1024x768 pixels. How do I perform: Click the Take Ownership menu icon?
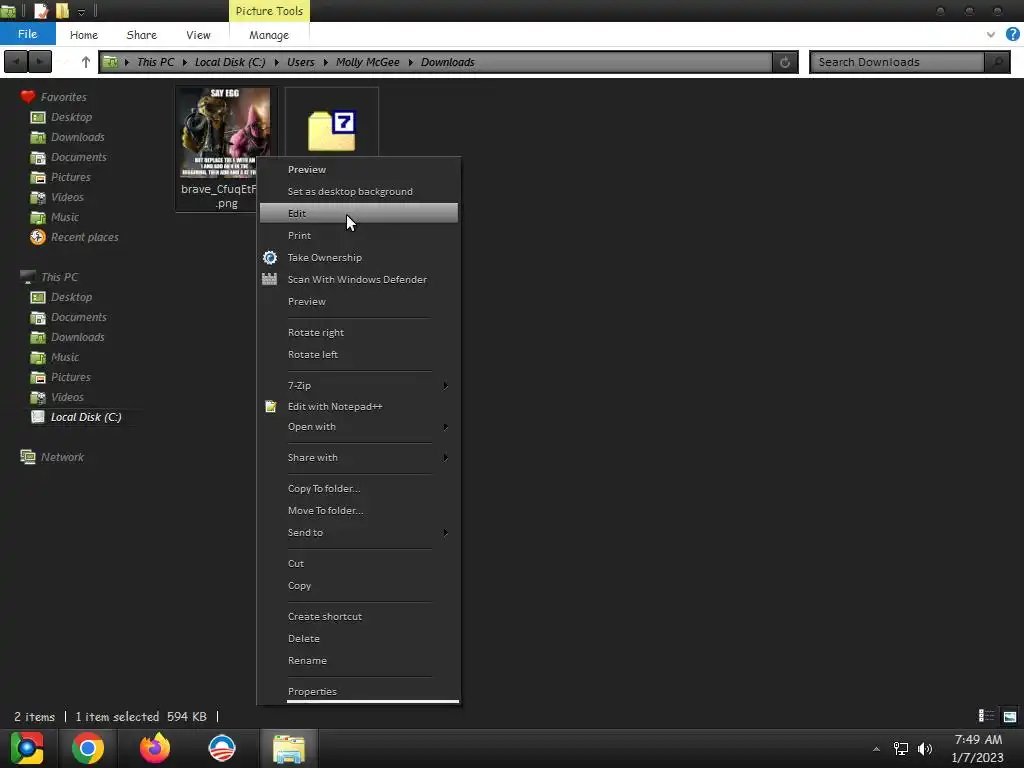(x=270, y=257)
